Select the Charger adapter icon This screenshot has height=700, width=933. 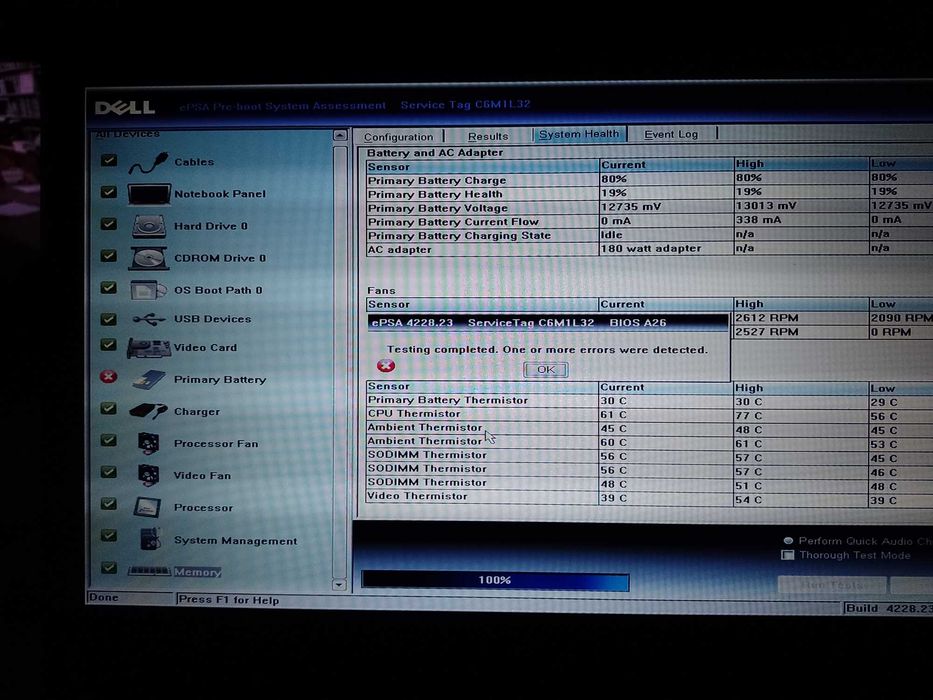(148, 411)
